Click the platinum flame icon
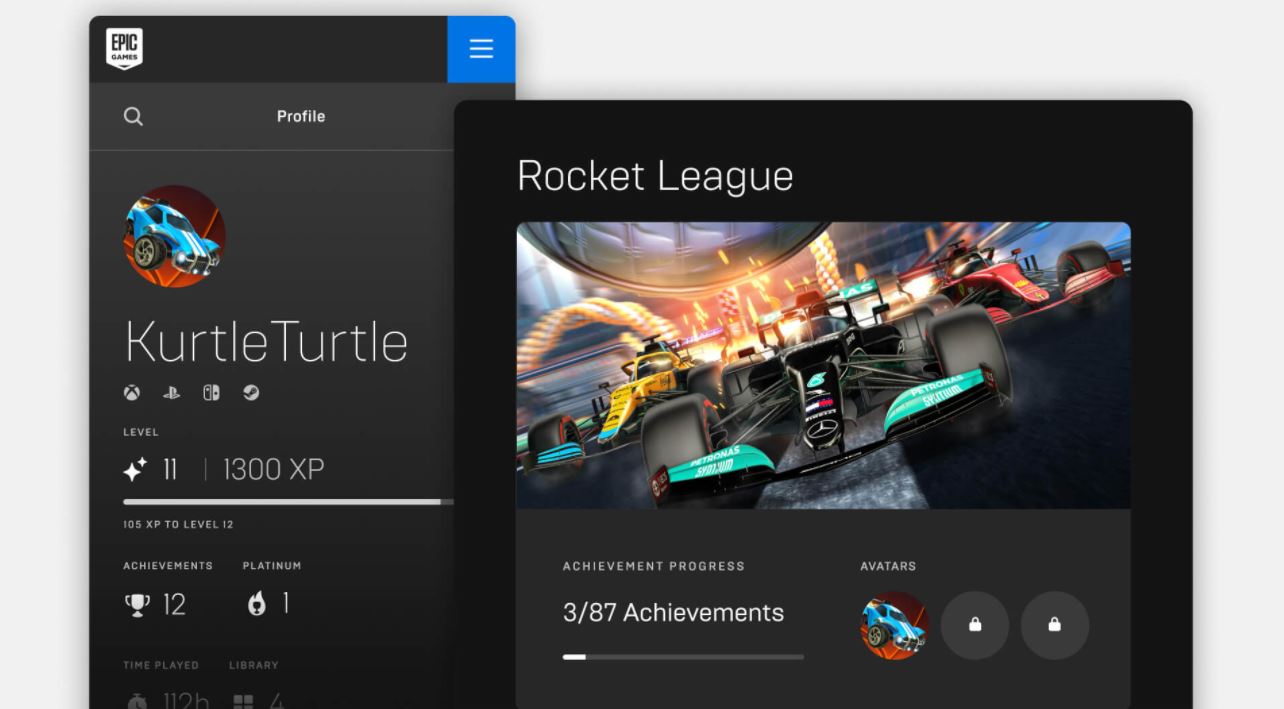The height and width of the screenshot is (709, 1284). click(257, 603)
